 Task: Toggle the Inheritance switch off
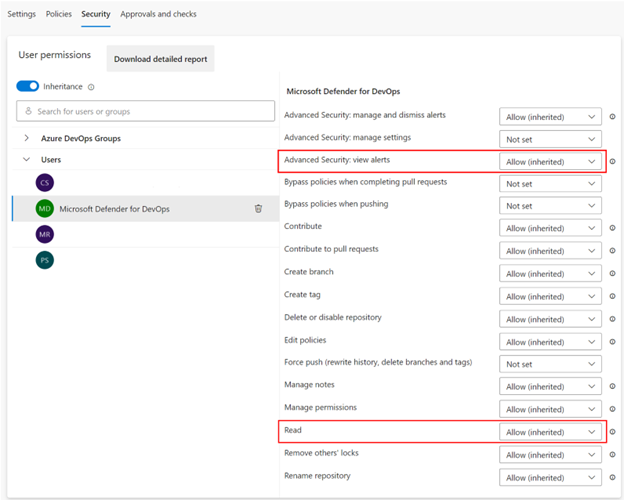(x=27, y=87)
